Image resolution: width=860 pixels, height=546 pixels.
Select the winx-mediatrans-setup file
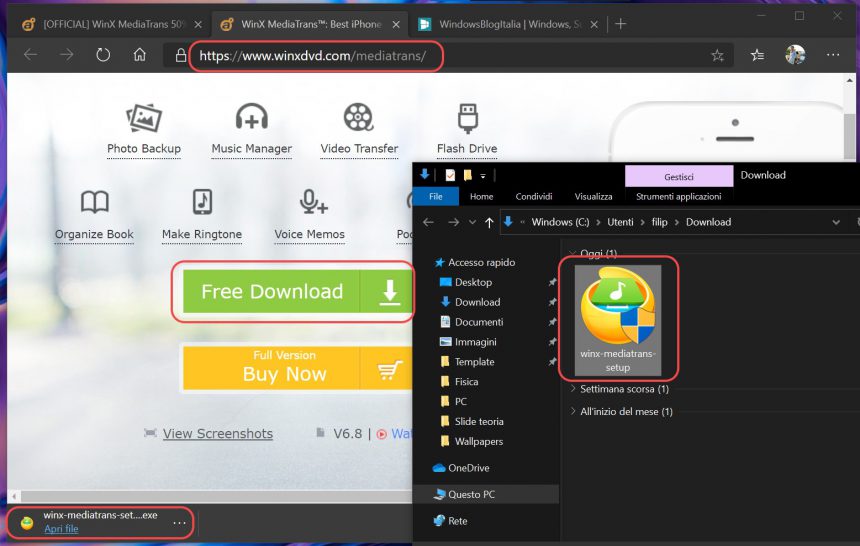(x=618, y=320)
